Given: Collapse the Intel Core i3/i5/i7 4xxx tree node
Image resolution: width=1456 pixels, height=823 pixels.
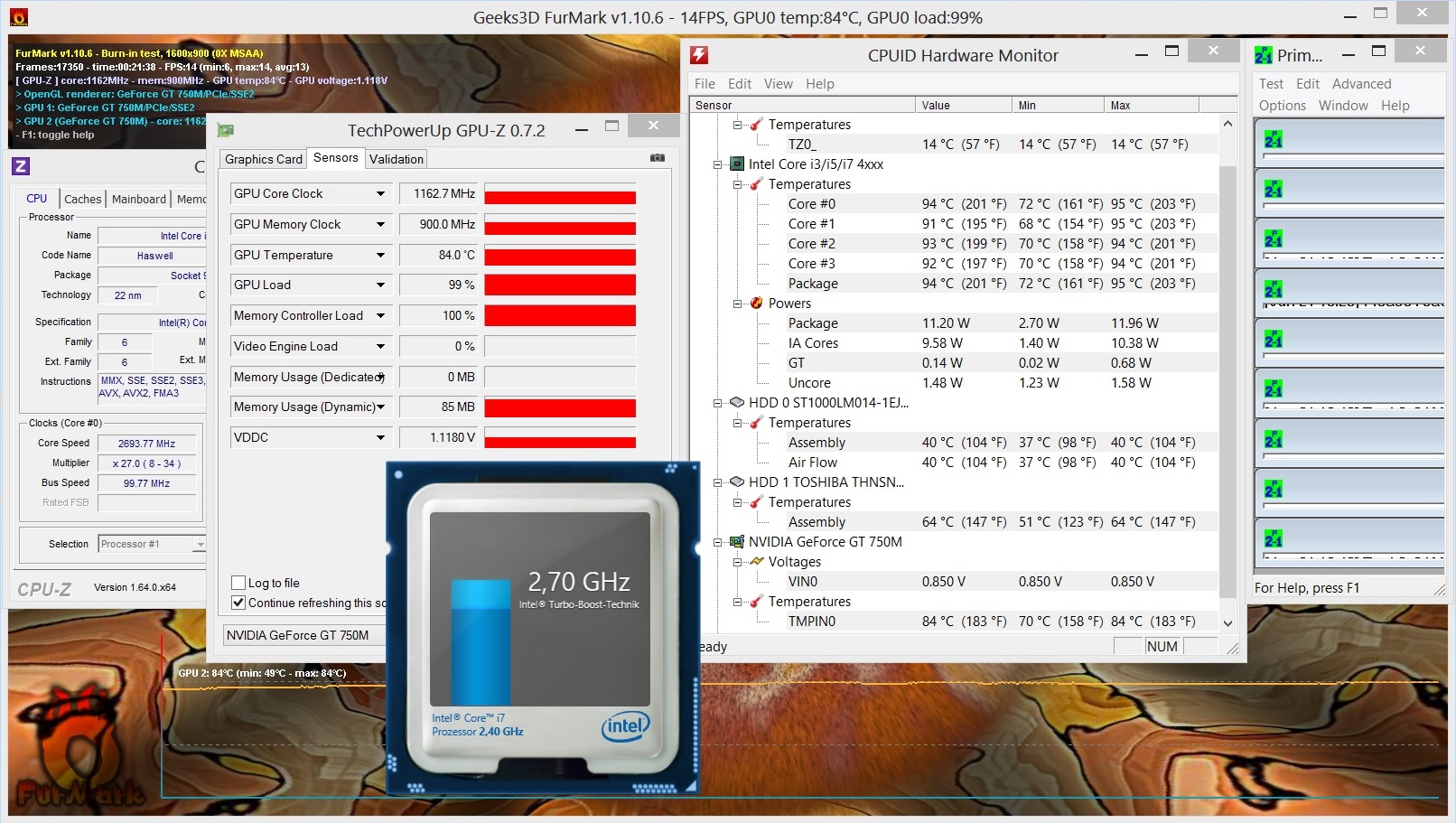Looking at the screenshot, I should [x=717, y=164].
